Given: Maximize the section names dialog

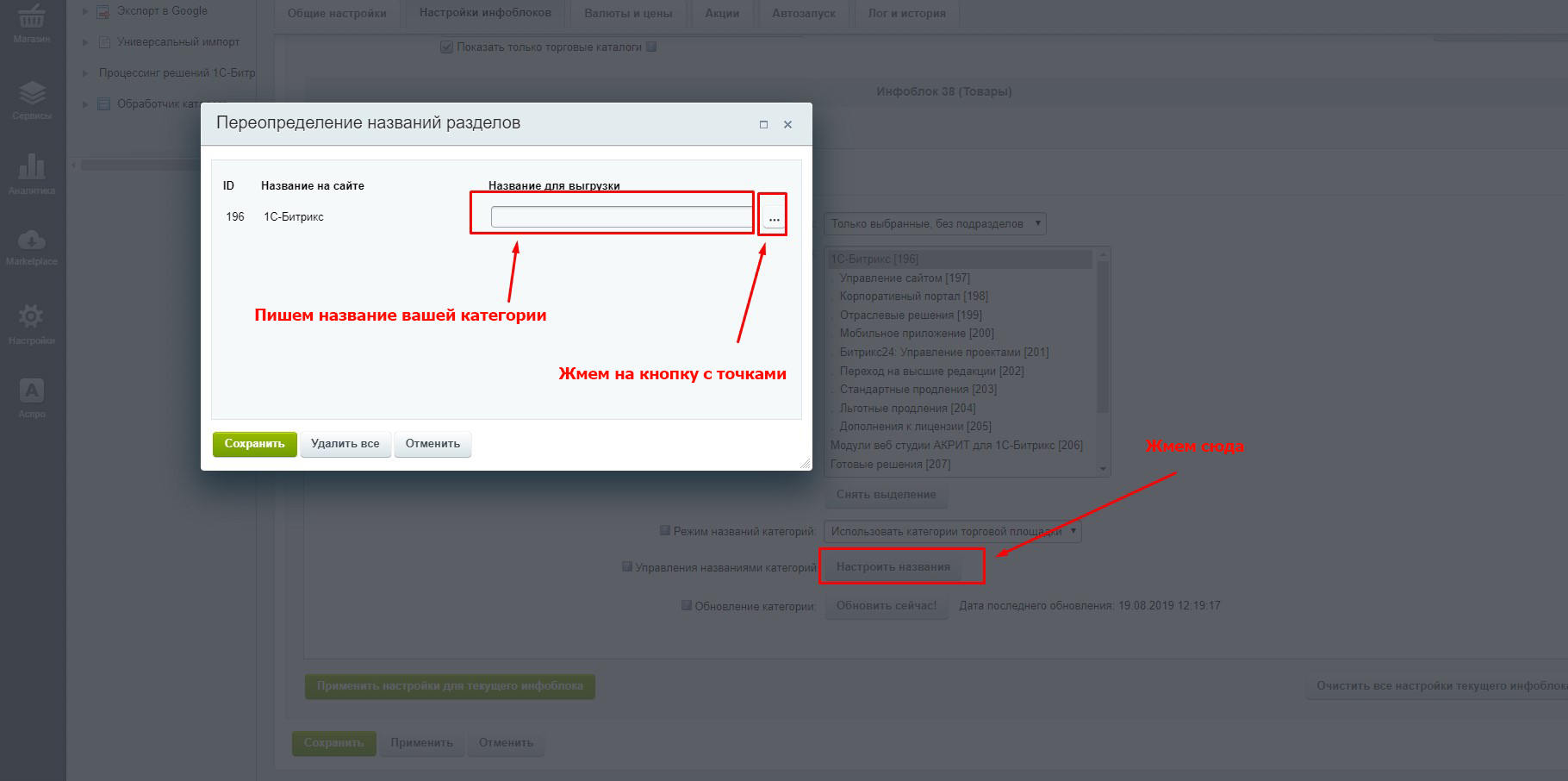Looking at the screenshot, I should (x=763, y=124).
